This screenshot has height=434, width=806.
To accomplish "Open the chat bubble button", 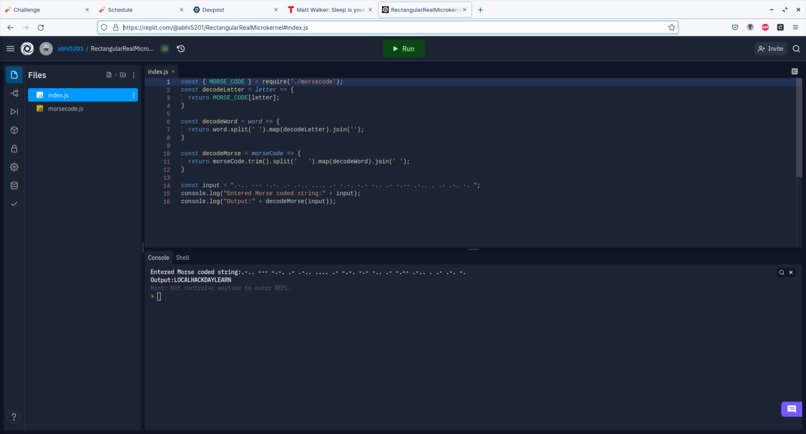I will point(792,409).
